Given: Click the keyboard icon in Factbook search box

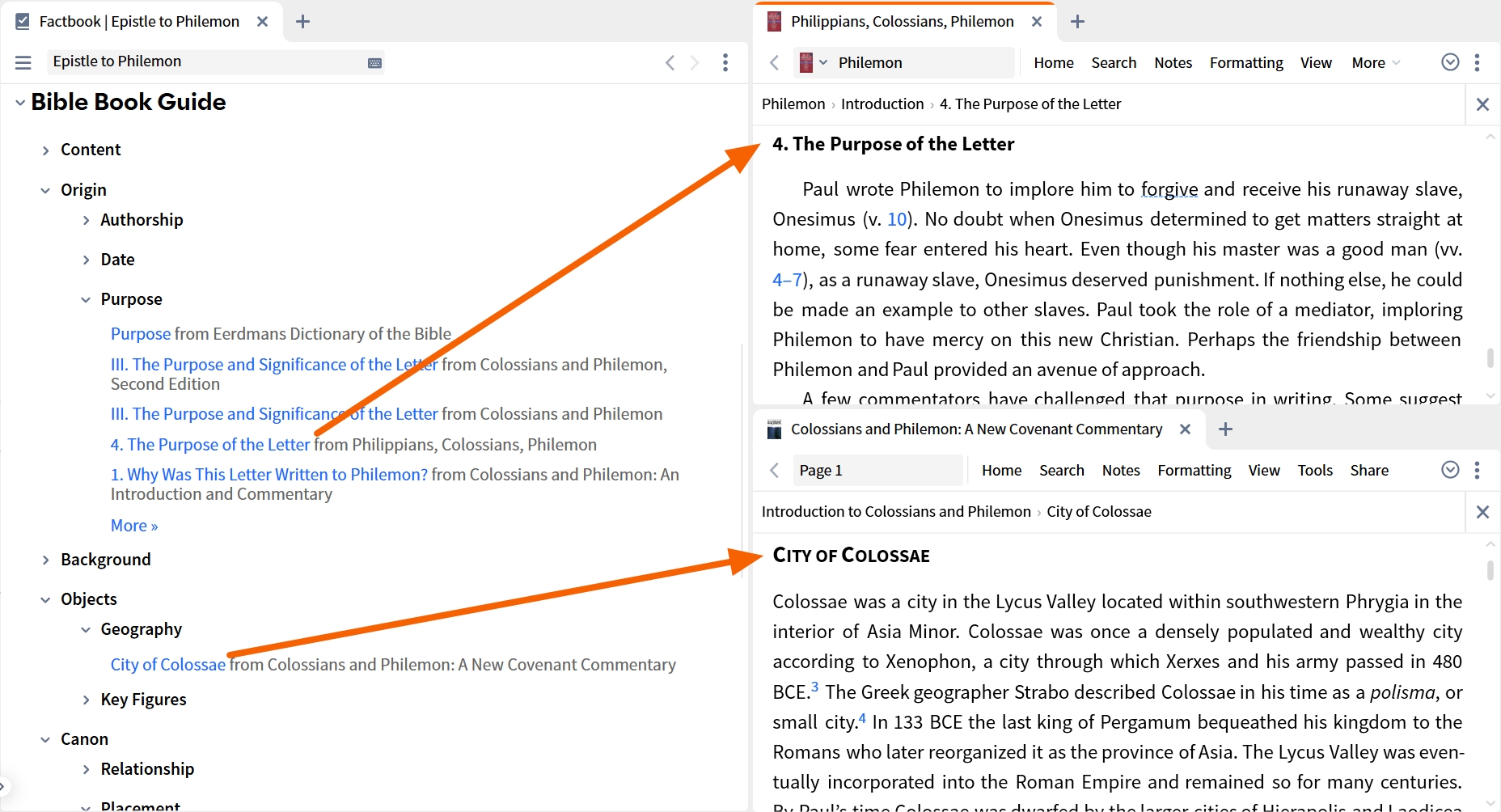Looking at the screenshot, I should tap(374, 63).
